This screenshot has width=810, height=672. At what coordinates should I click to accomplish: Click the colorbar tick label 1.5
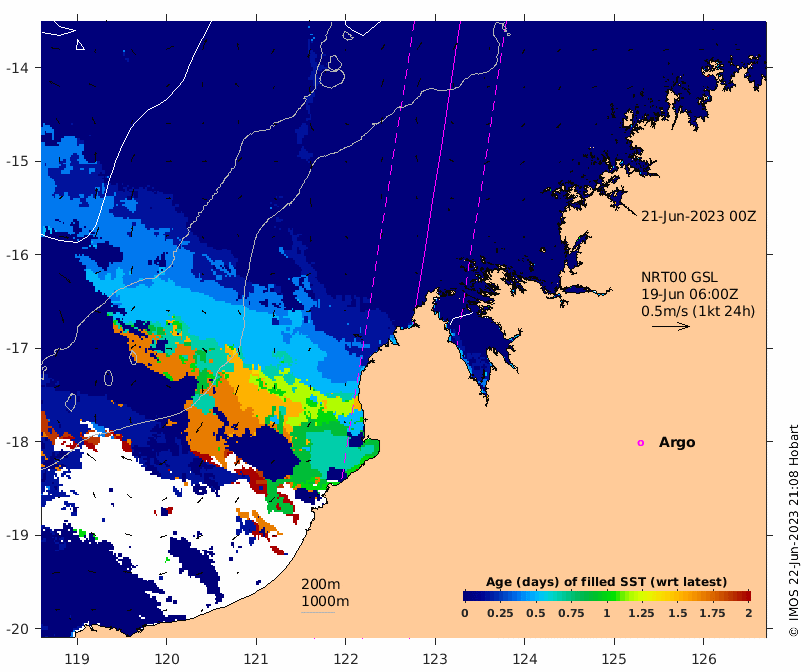tap(678, 614)
